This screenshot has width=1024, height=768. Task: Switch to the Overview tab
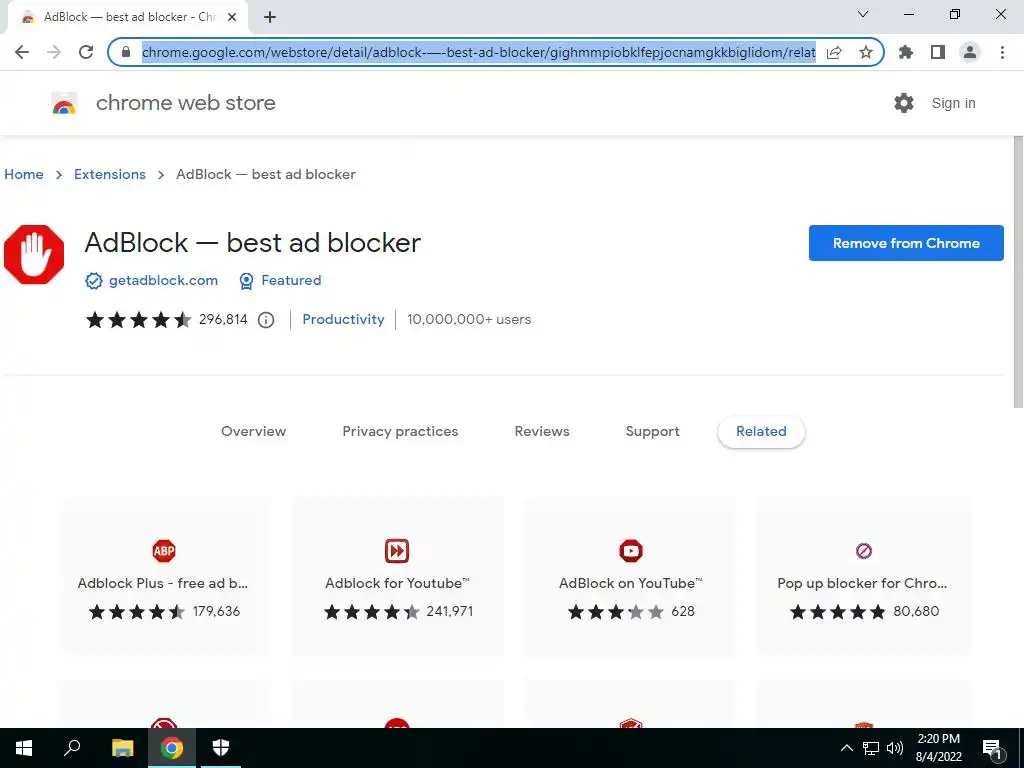(253, 432)
